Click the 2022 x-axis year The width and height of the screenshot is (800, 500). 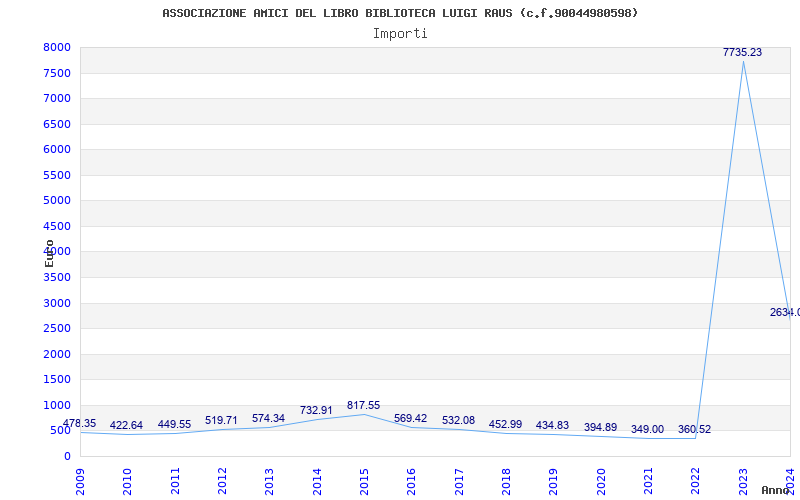[x=695, y=482]
